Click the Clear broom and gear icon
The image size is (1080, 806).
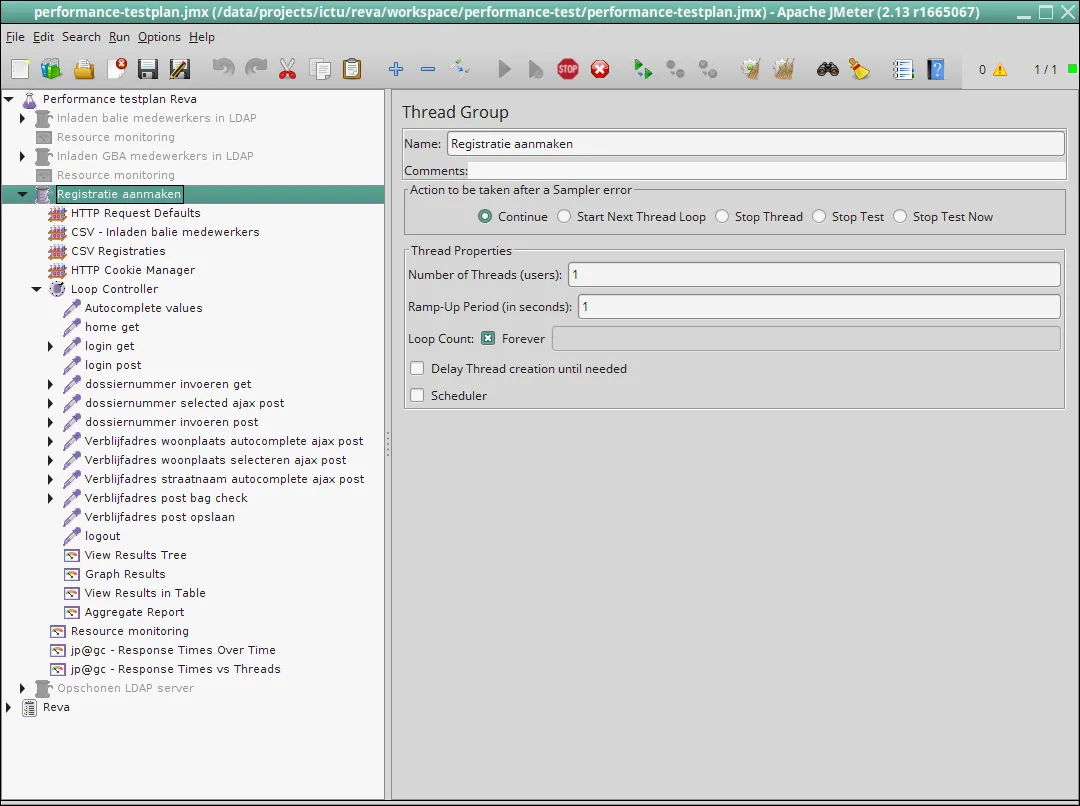750,69
